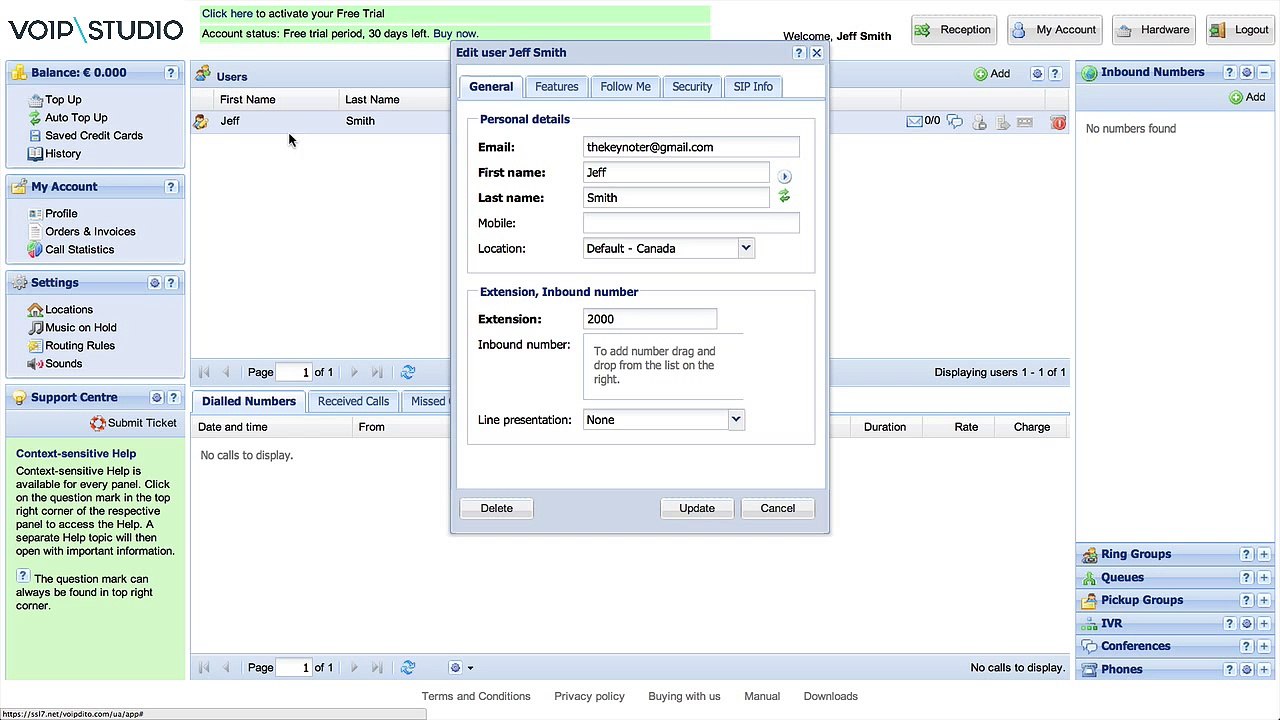
Task: Open Locations settings
Action: click(68, 309)
